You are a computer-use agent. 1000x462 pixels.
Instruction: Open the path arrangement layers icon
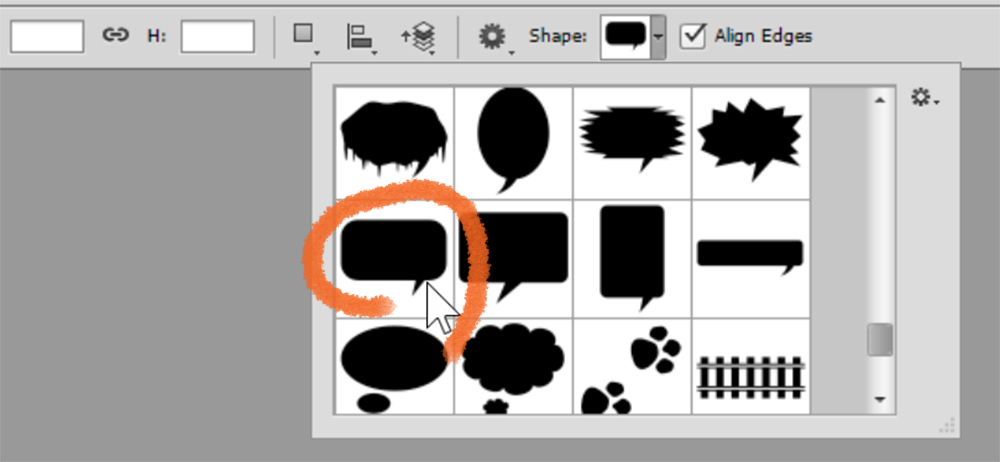418,38
